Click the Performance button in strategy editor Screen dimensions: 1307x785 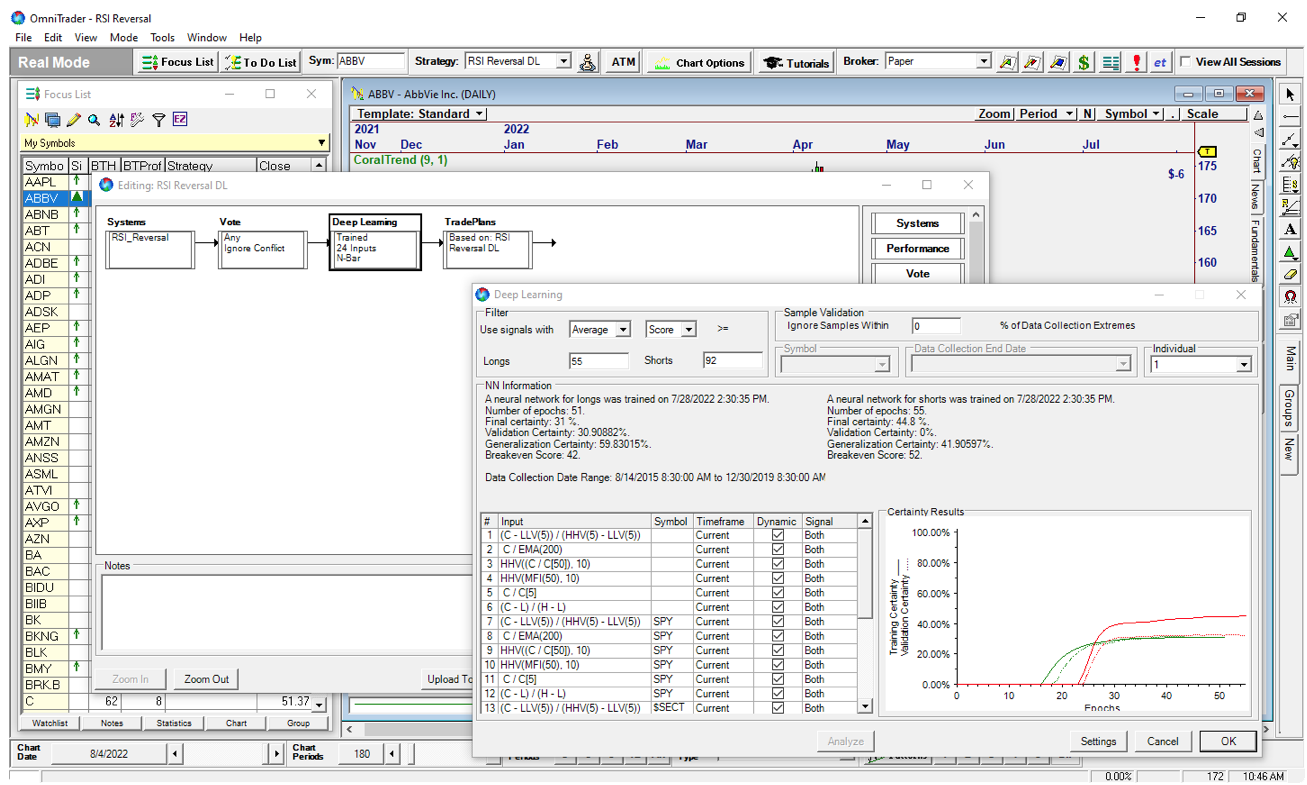917,248
